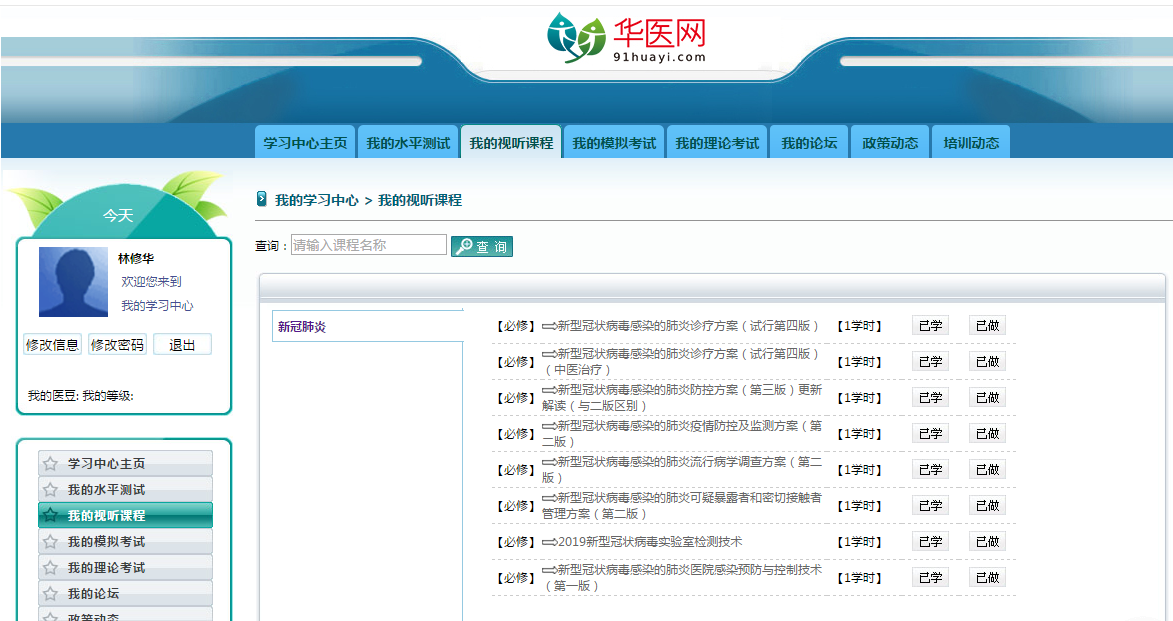Screen dimensions: 1173x621
Task: Open the 我的水平测试 top tab
Action: (x=408, y=143)
